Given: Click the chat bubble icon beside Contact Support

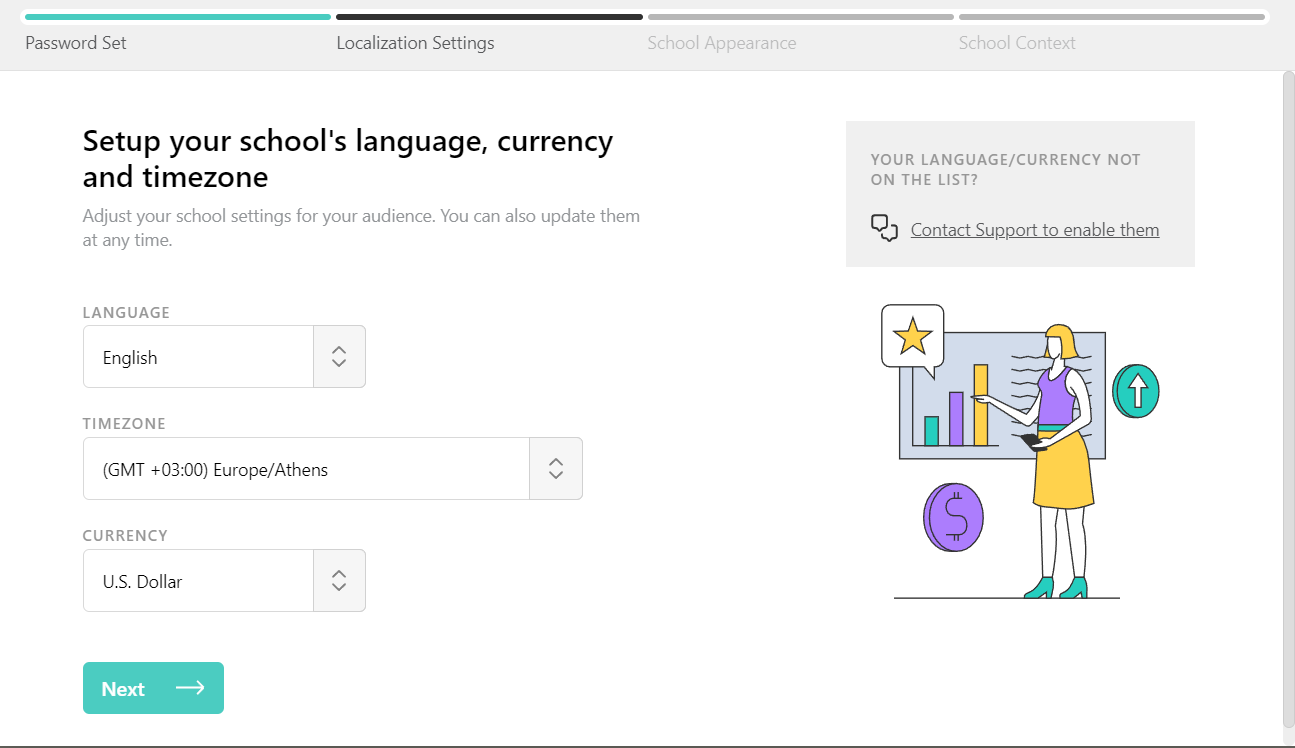Looking at the screenshot, I should 884,229.
